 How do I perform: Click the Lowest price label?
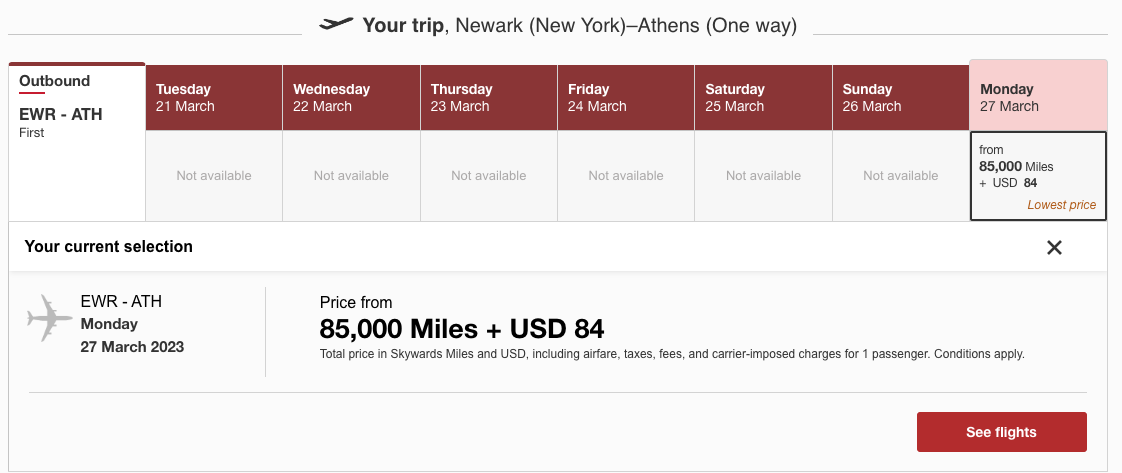(1061, 205)
